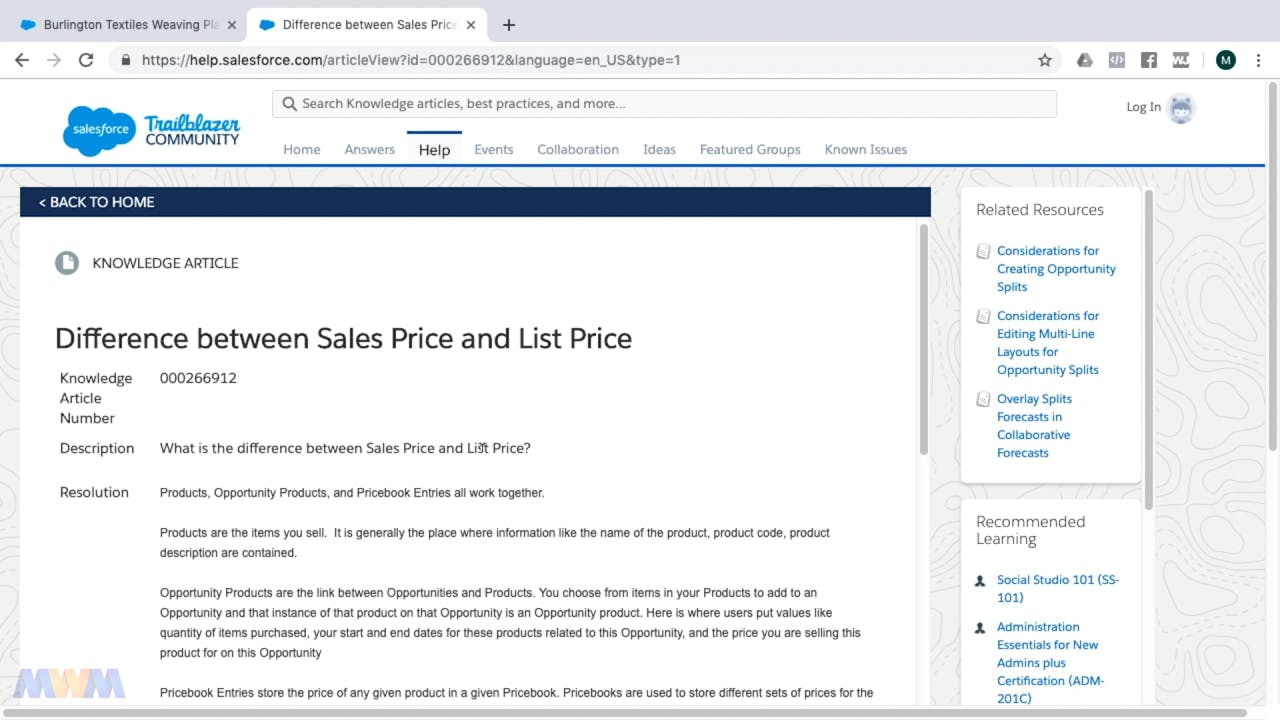Click the Trailblazer Community logo text
Image resolution: width=1280 pixels, height=720 pixels.
[x=192, y=131]
